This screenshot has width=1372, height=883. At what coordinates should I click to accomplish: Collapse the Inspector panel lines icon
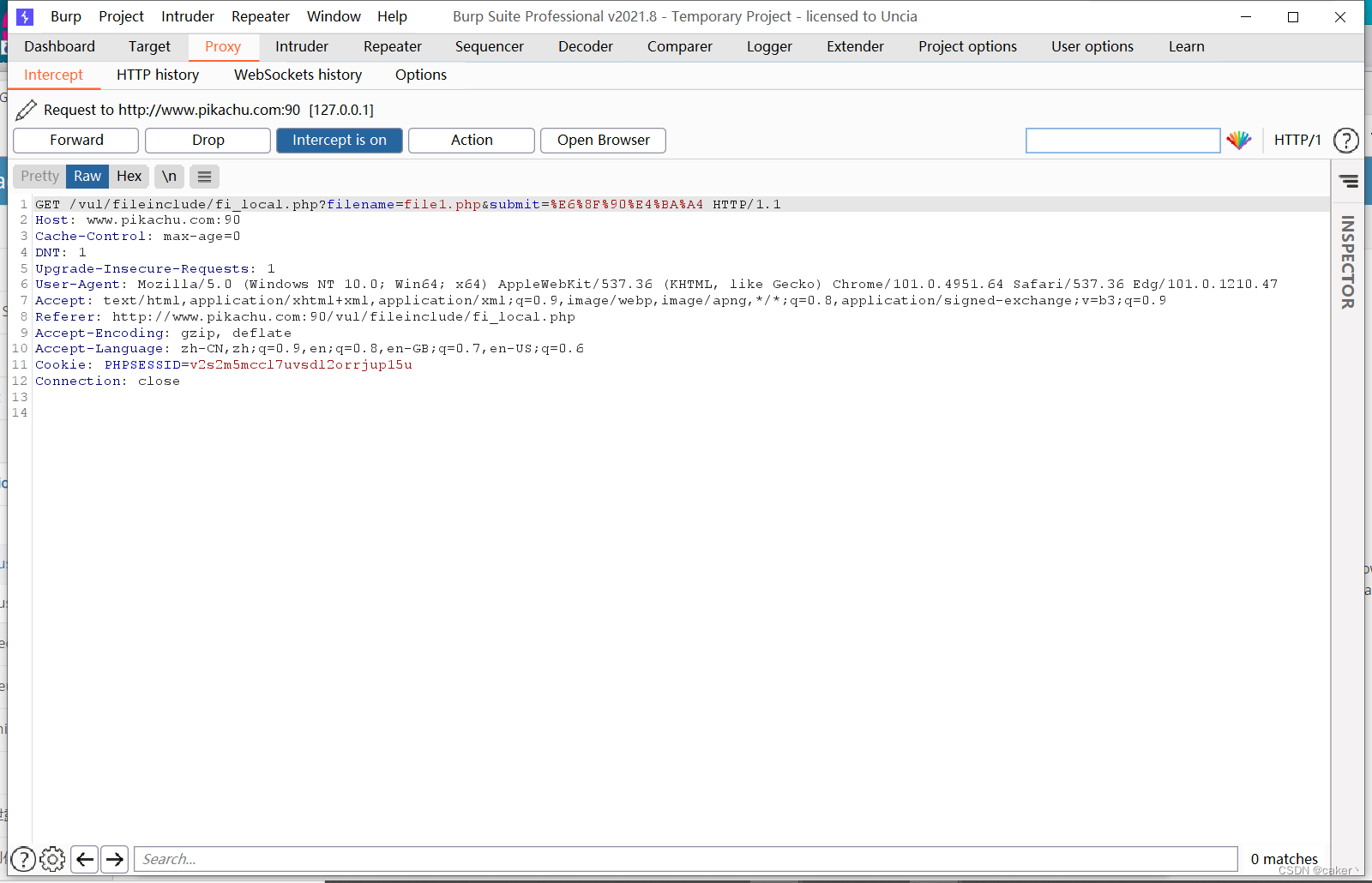coord(1349,181)
